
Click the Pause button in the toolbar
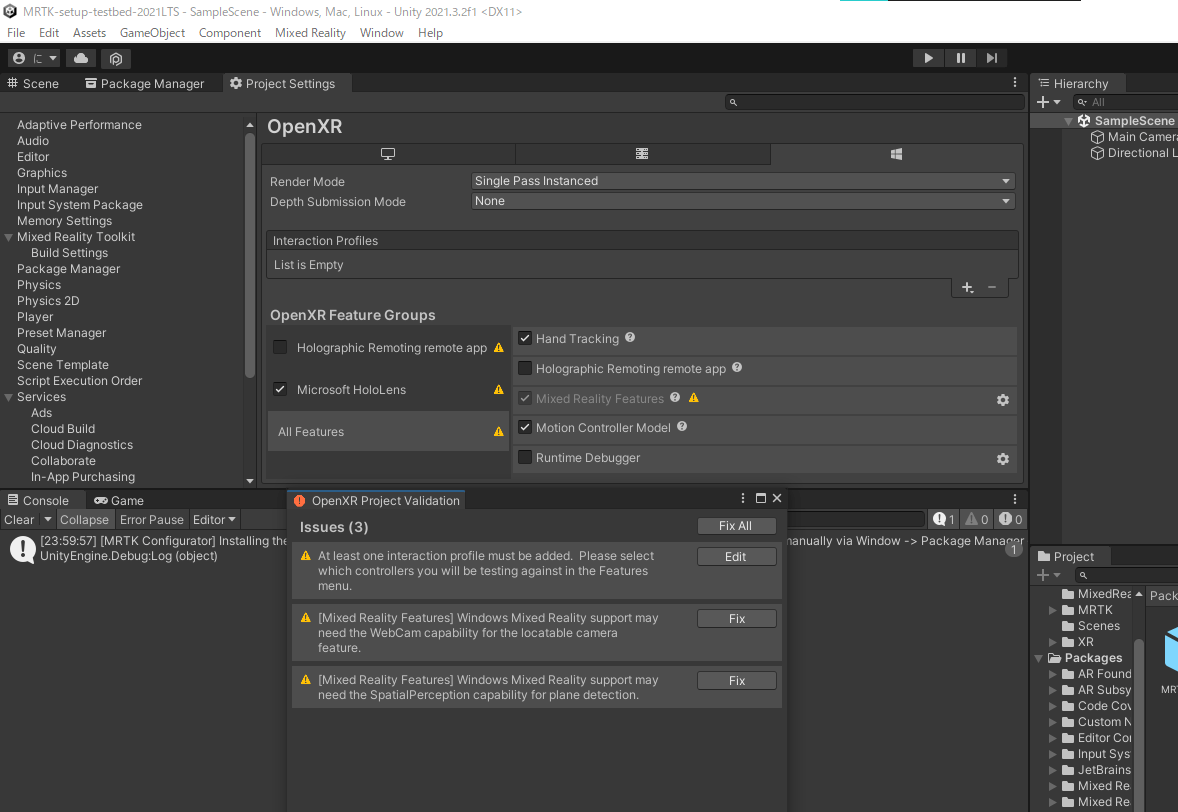pos(961,58)
